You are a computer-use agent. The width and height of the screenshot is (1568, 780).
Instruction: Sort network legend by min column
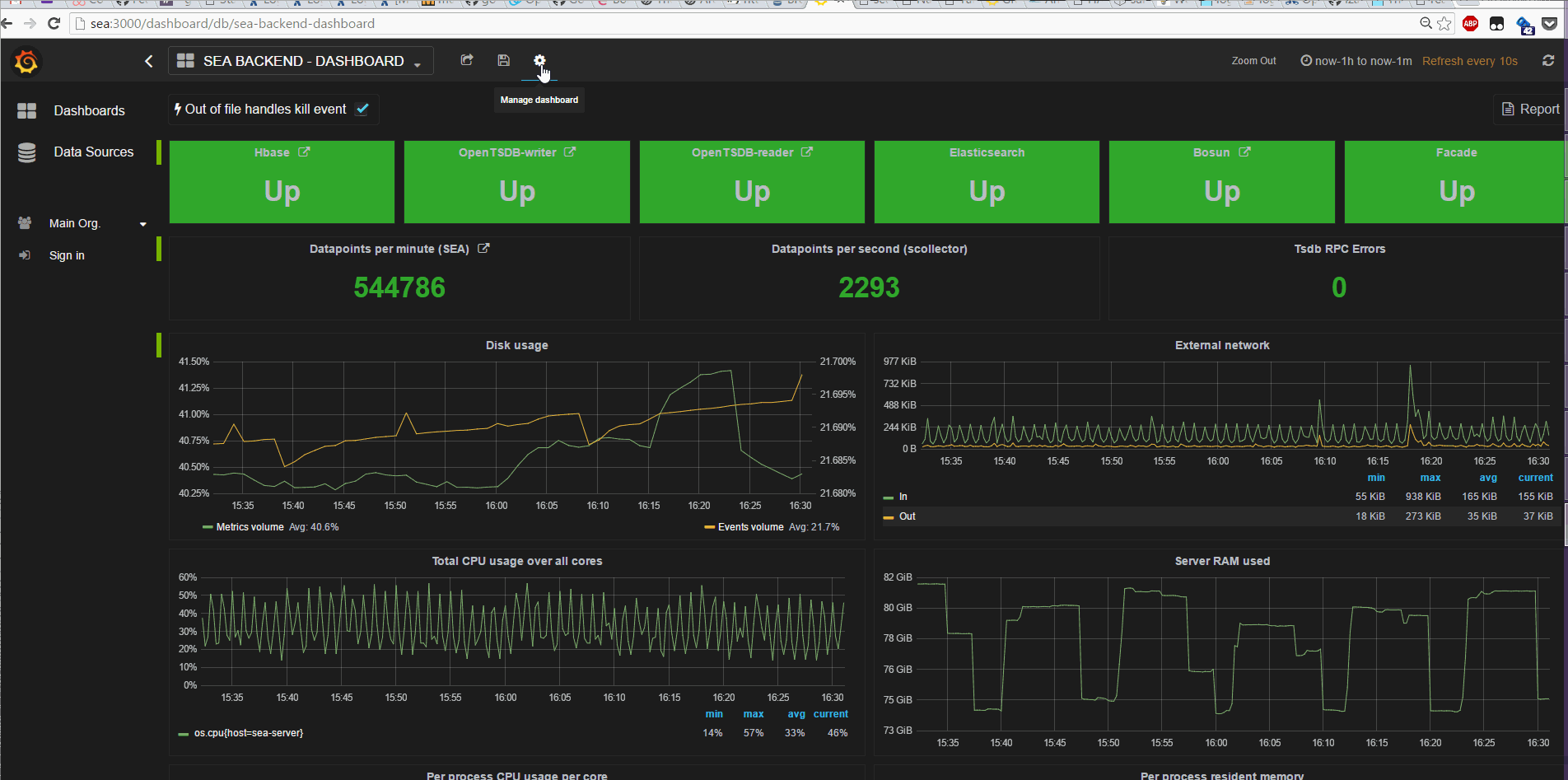[1376, 478]
